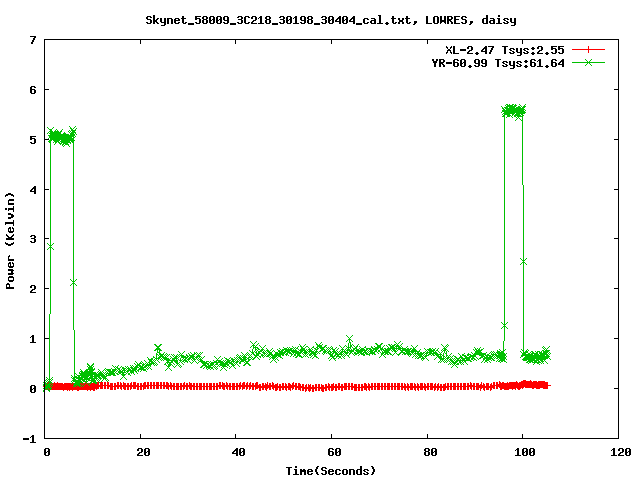Click the y-axis tick label 7

[x=33, y=40]
